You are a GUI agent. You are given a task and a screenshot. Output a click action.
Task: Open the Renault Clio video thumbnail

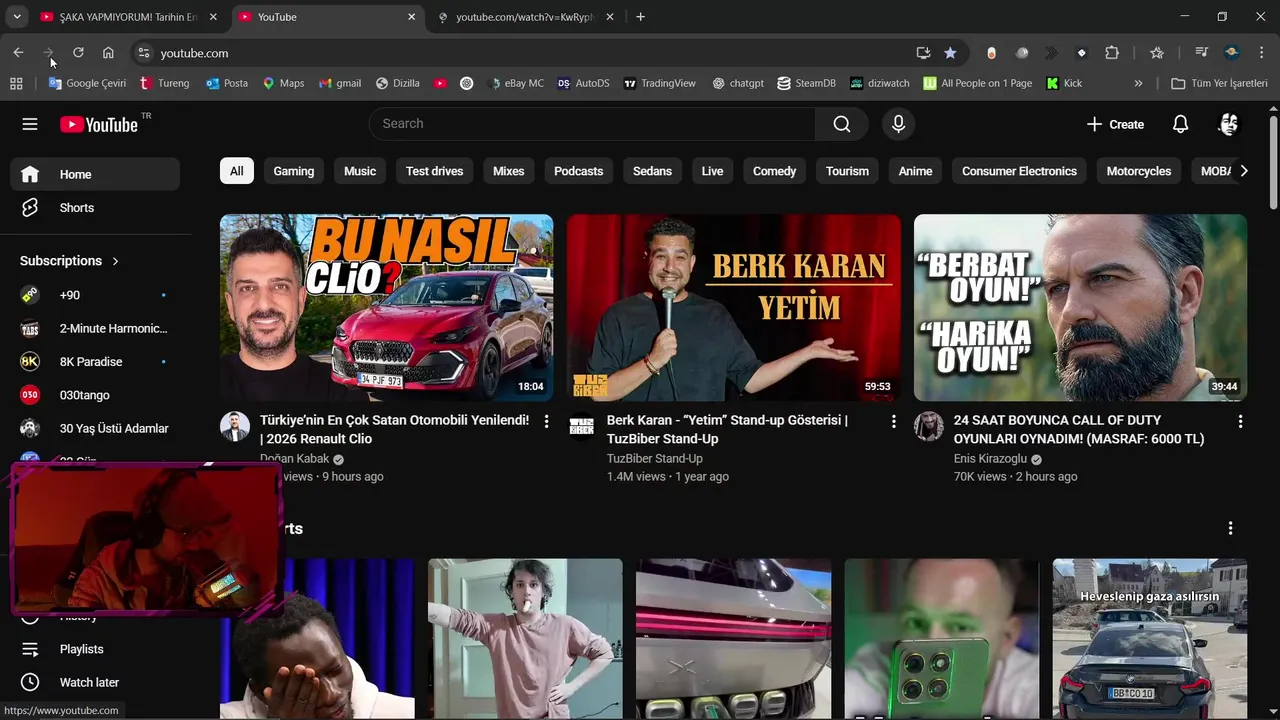386,308
